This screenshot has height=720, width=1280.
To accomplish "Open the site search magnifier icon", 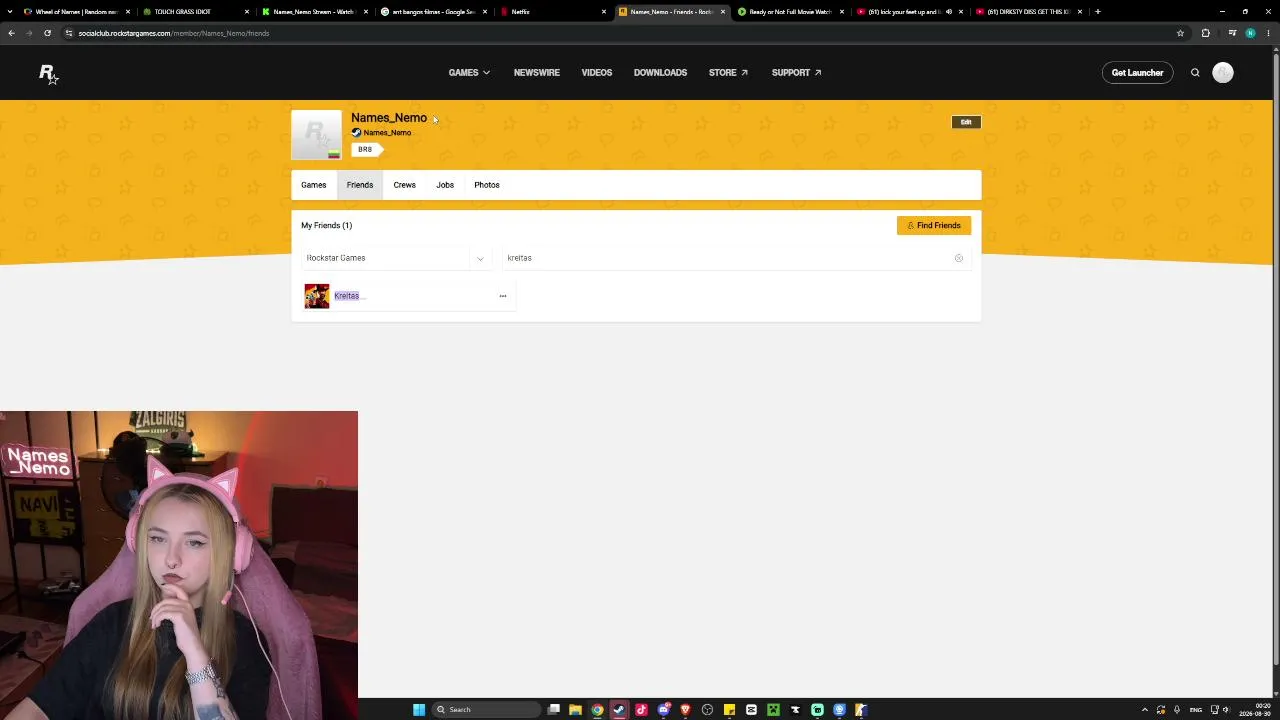I will [x=1195, y=73].
